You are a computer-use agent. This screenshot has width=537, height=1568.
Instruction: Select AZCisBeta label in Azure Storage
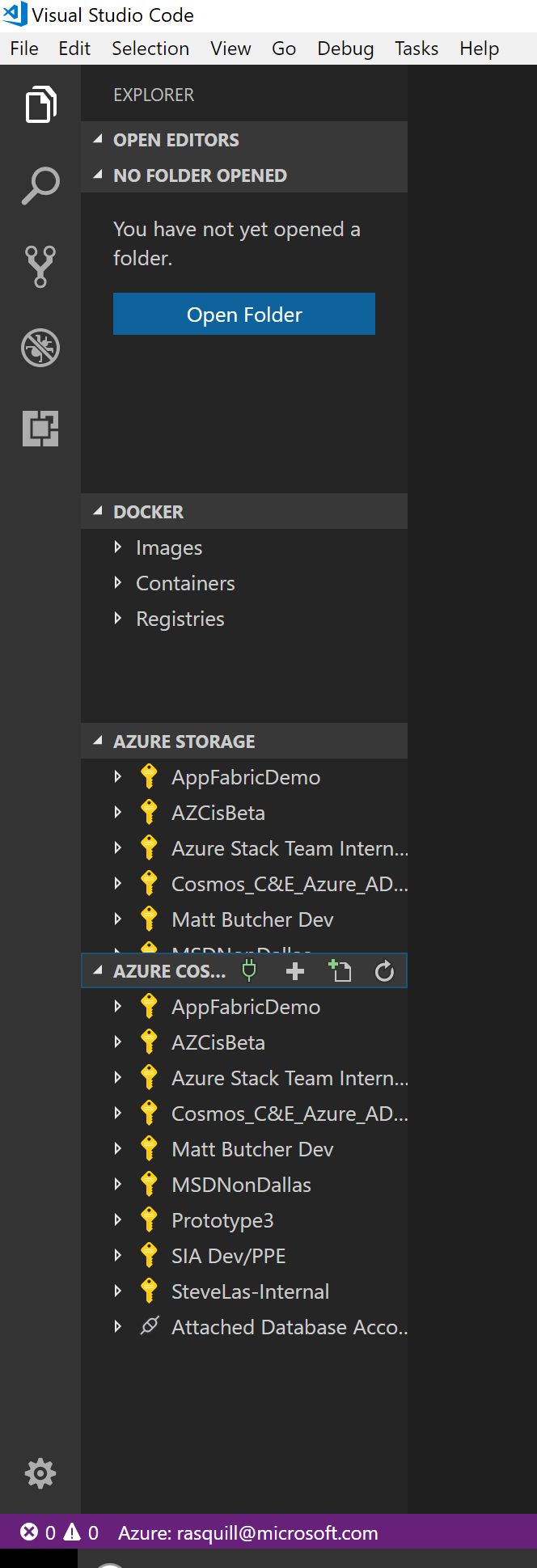[x=218, y=813]
